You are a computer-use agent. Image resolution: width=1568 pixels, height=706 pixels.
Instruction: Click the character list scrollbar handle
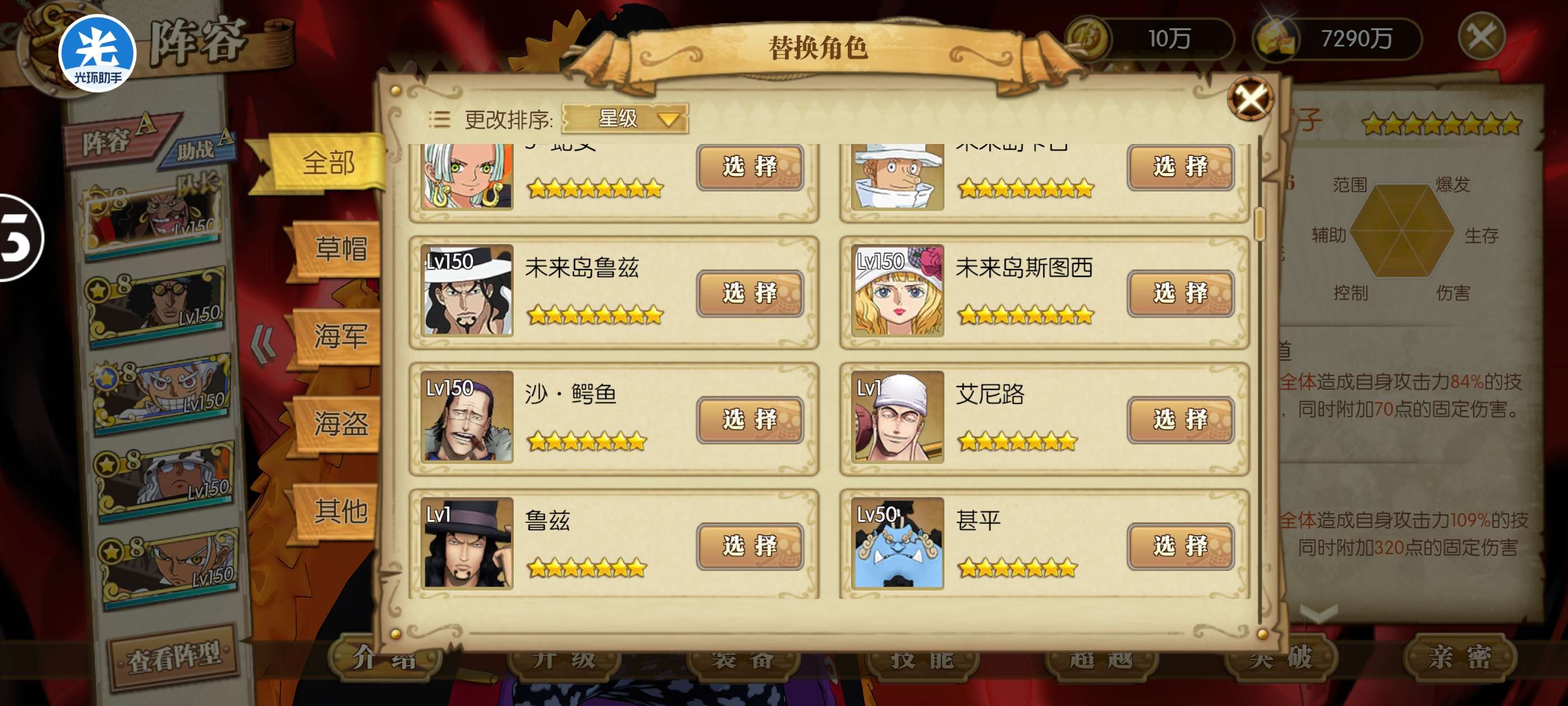click(x=1259, y=224)
